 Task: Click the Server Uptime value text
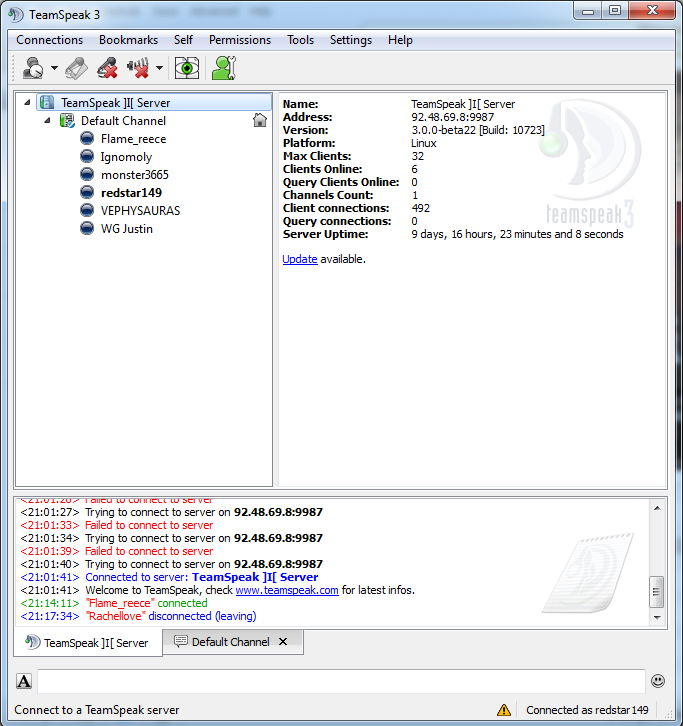point(517,234)
